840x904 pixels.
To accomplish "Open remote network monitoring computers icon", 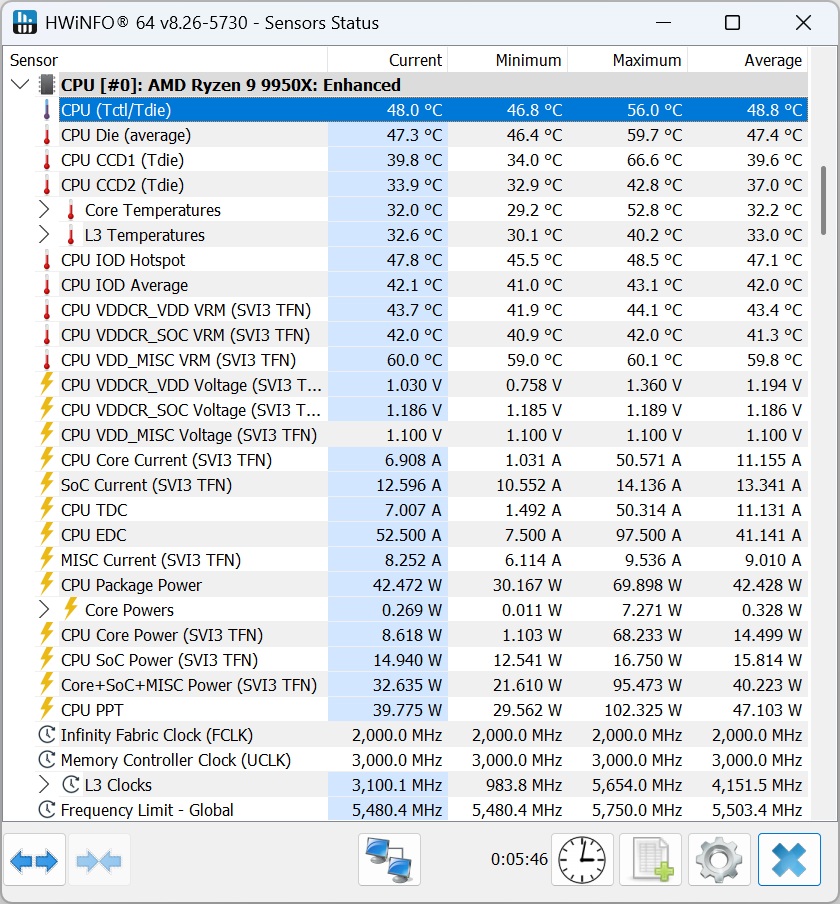I will [389, 860].
